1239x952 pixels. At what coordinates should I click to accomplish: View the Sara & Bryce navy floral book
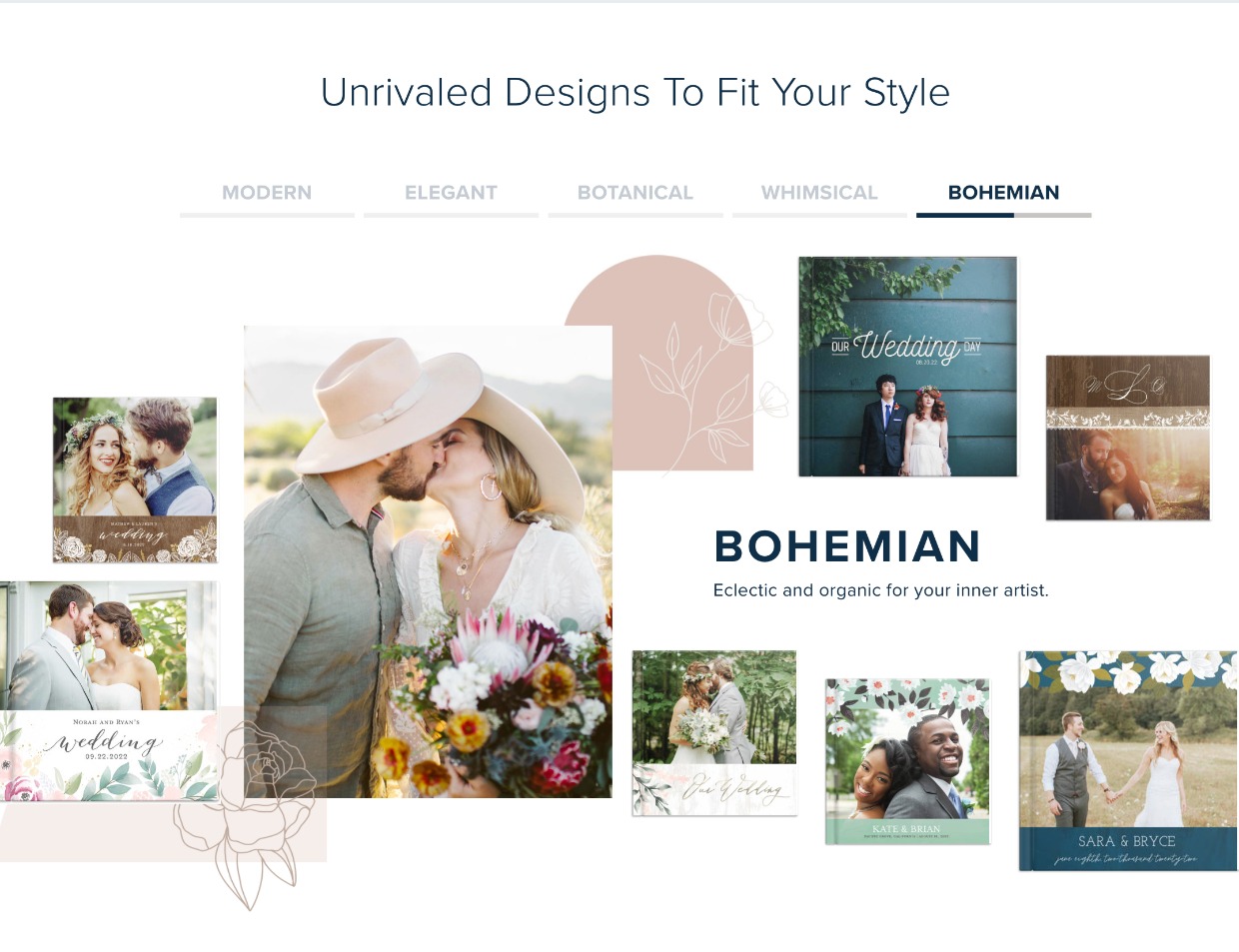(1128, 761)
